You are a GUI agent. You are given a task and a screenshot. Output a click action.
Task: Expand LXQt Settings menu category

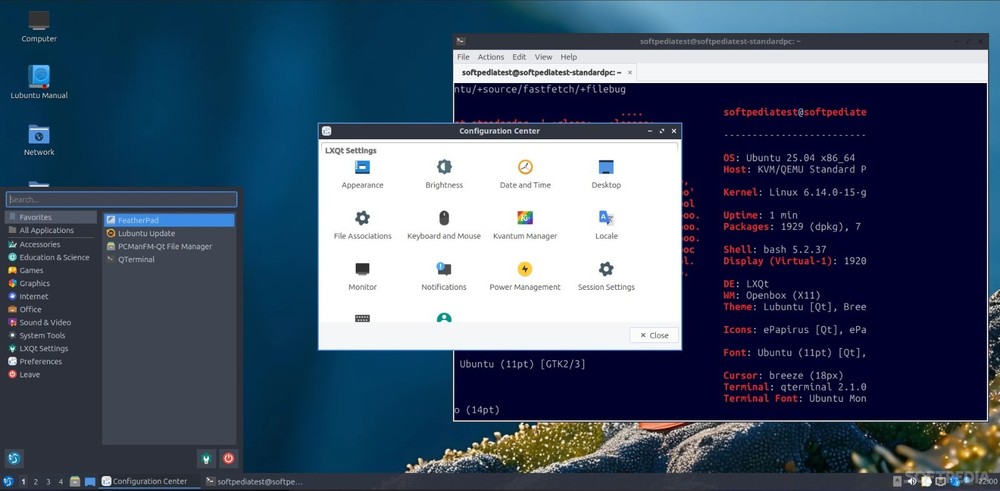pos(51,349)
